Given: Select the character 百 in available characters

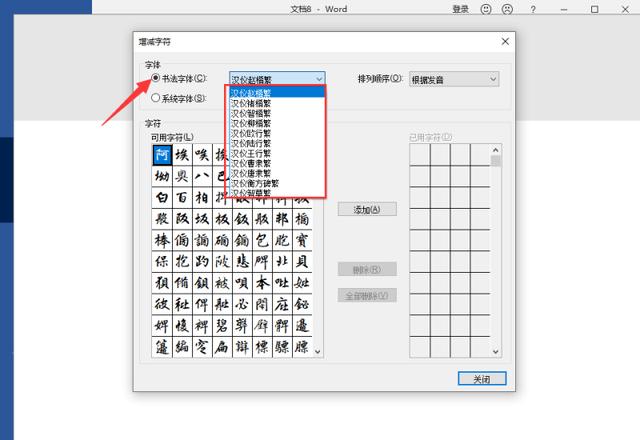Looking at the screenshot, I should 182,198.
